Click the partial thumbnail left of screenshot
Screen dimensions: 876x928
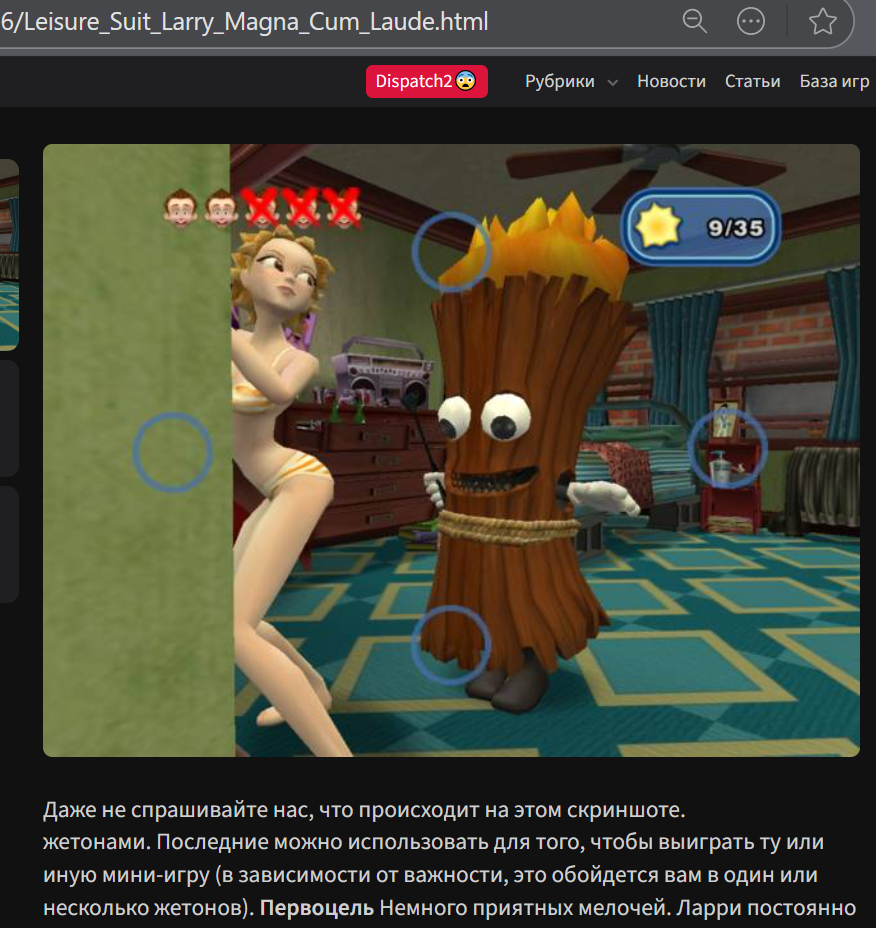coord(9,254)
